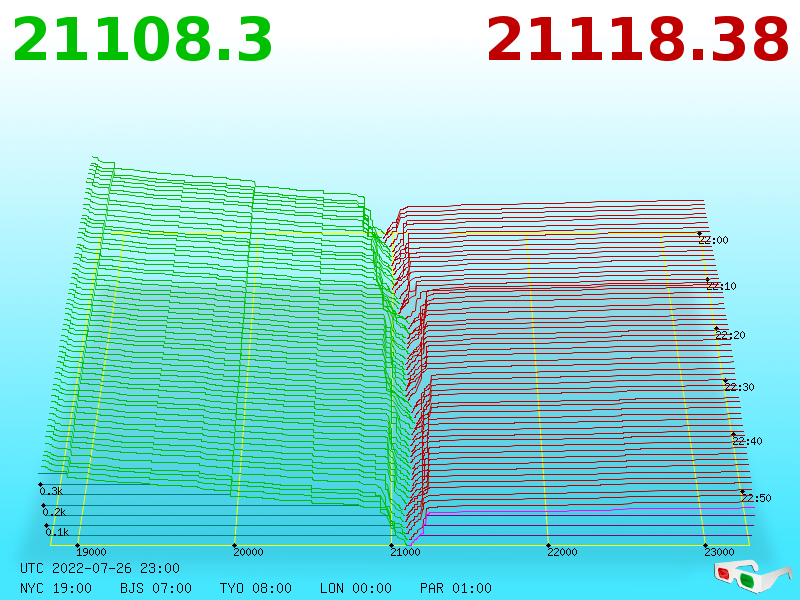Image resolution: width=800 pixels, height=600 pixels.
Task: Click the 0.1k volume axis label
Action: pos(57,533)
